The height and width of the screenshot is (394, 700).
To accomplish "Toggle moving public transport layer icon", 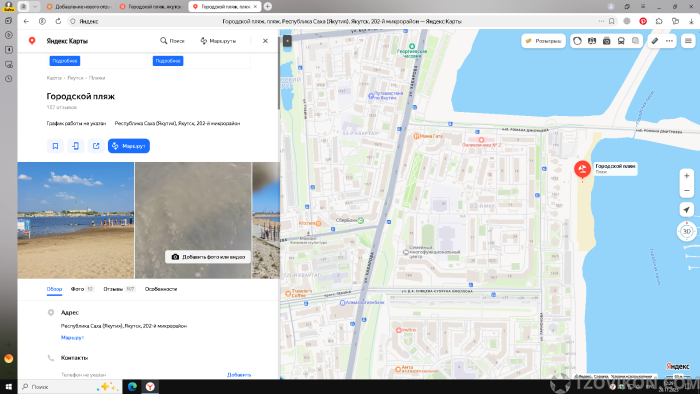I will click(621, 41).
